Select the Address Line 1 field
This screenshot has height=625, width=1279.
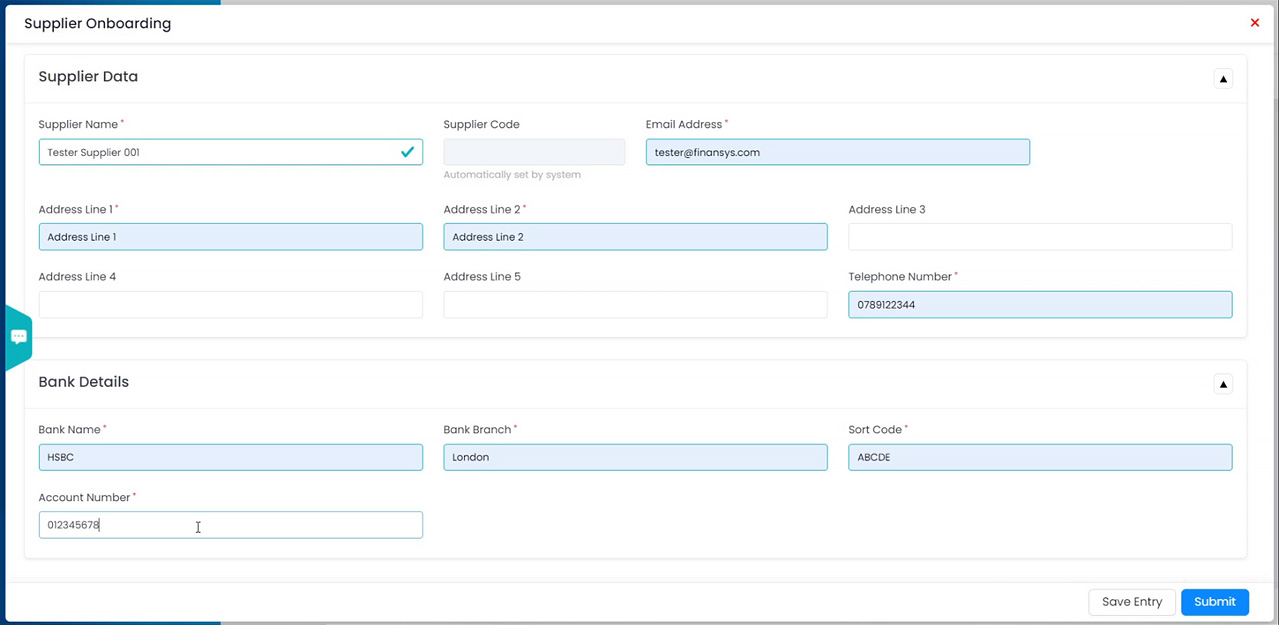(230, 237)
